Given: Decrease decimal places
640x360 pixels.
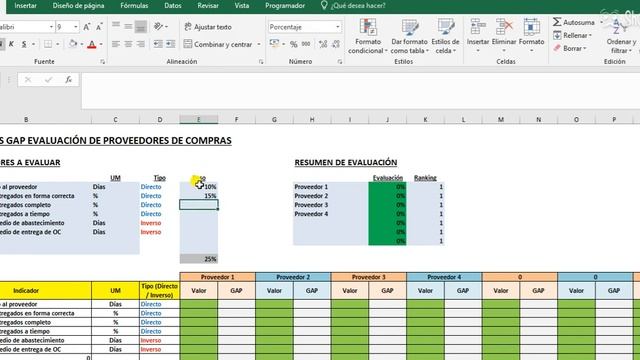Looking at the screenshot, I should 336,44.
